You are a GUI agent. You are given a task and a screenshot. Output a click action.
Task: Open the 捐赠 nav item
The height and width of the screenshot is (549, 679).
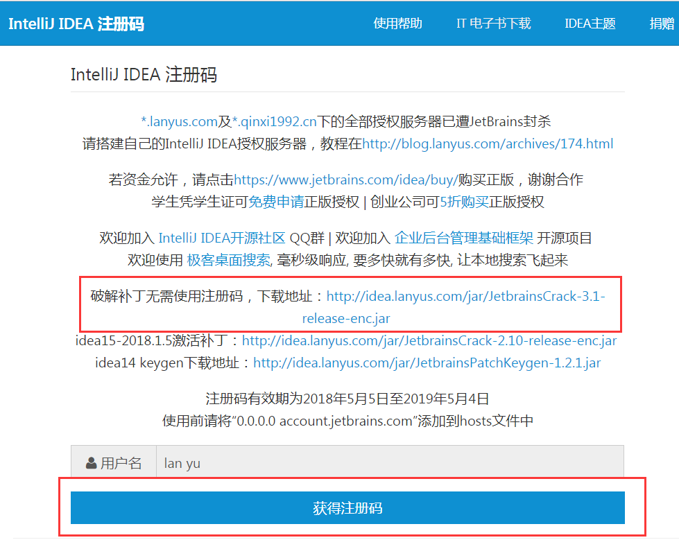[663, 23]
